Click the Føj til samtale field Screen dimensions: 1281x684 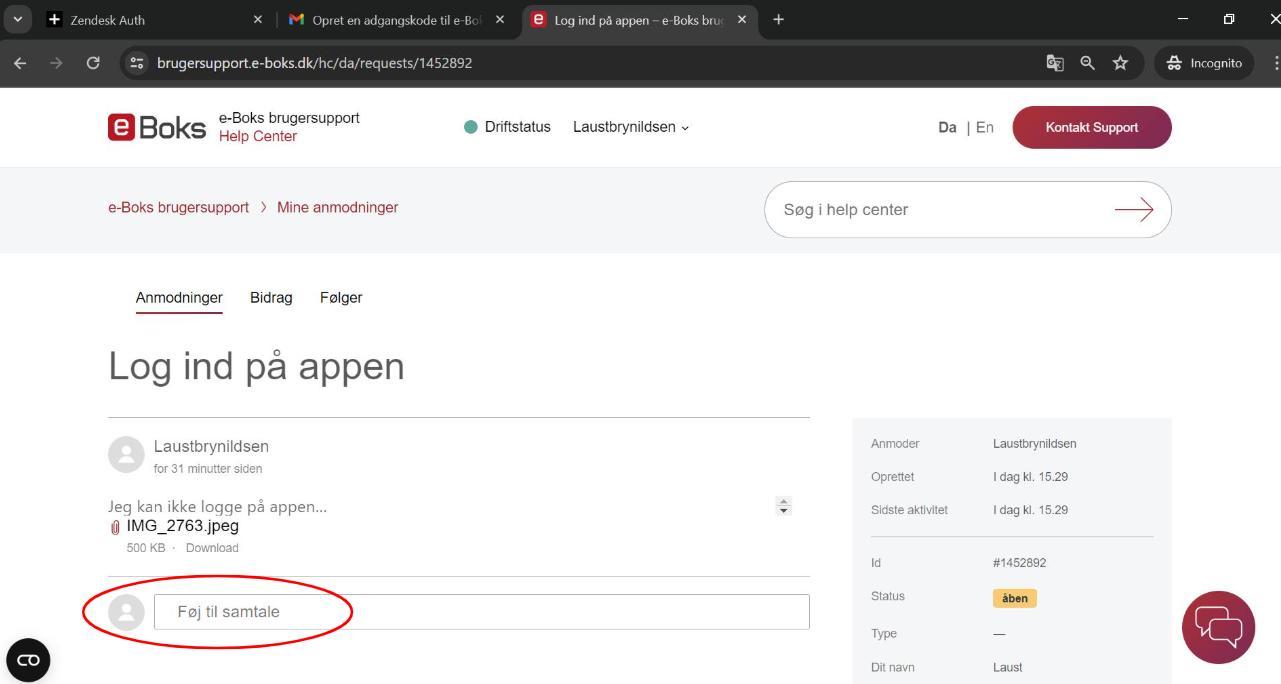481,612
